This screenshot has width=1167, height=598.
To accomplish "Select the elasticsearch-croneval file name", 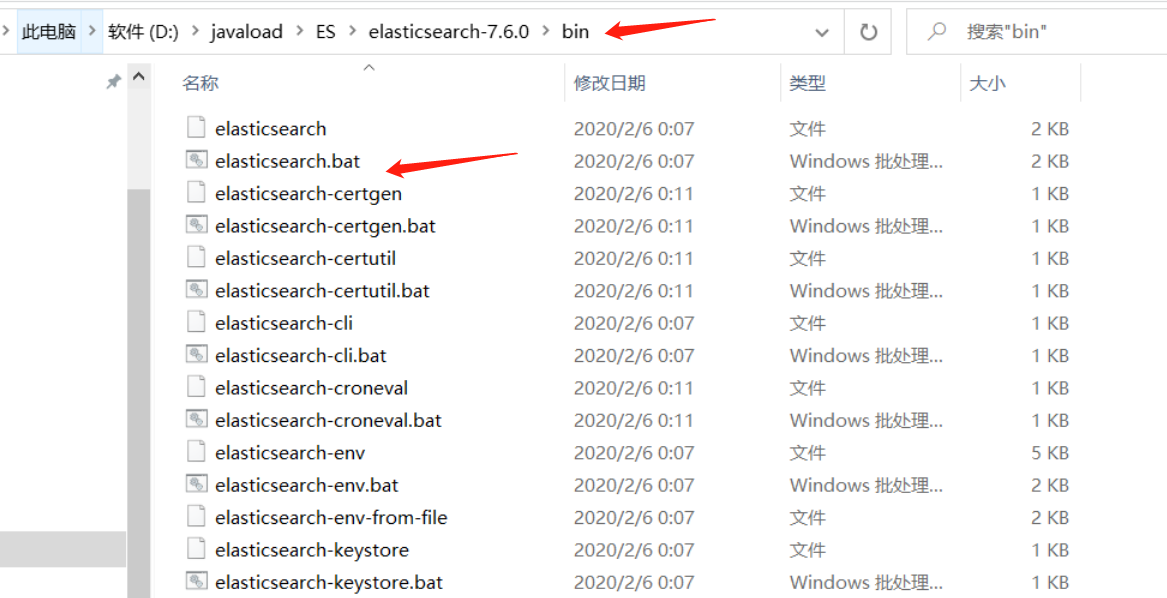I will [x=311, y=388].
